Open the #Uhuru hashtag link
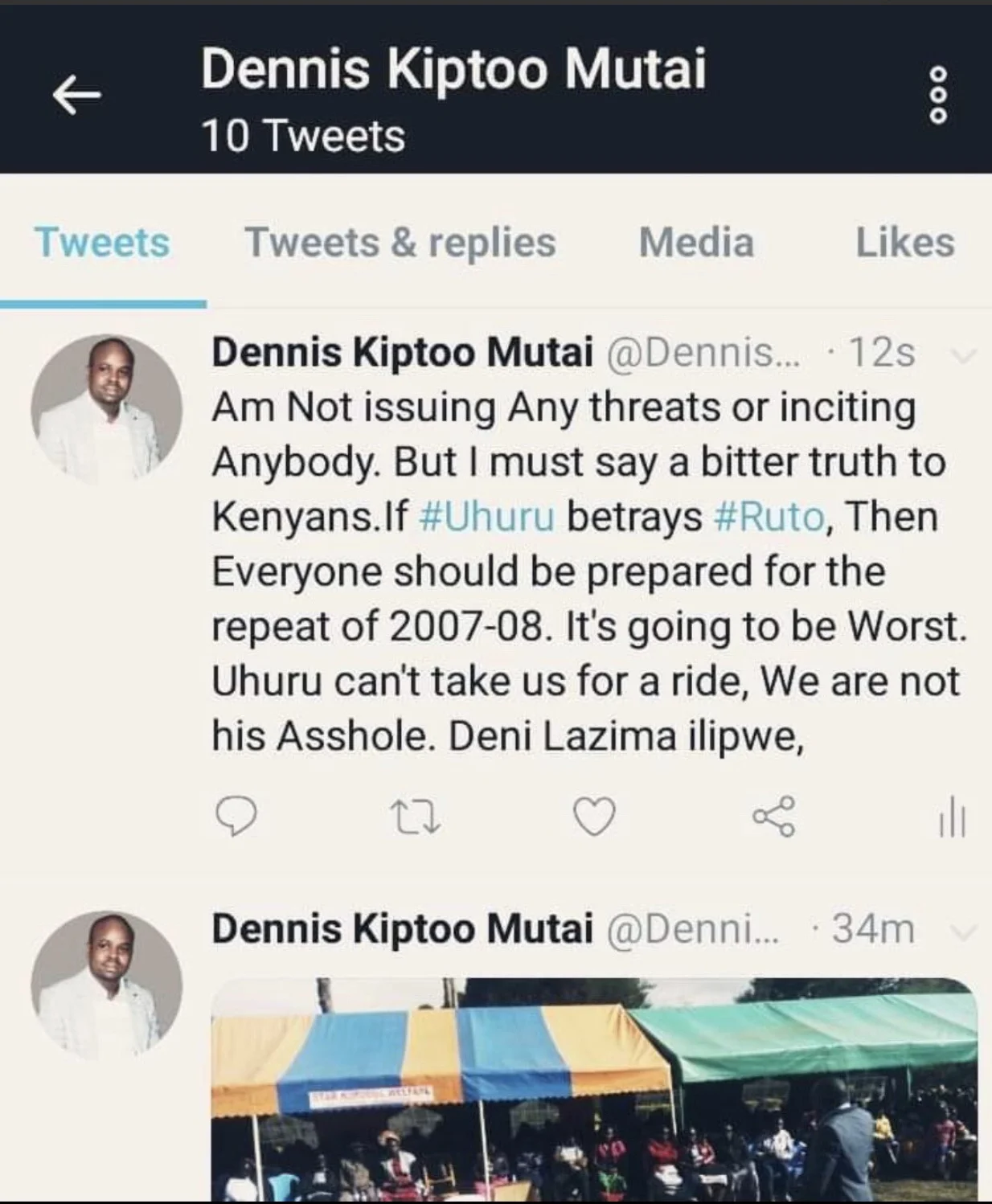This screenshot has height=1204, width=992. click(x=487, y=517)
